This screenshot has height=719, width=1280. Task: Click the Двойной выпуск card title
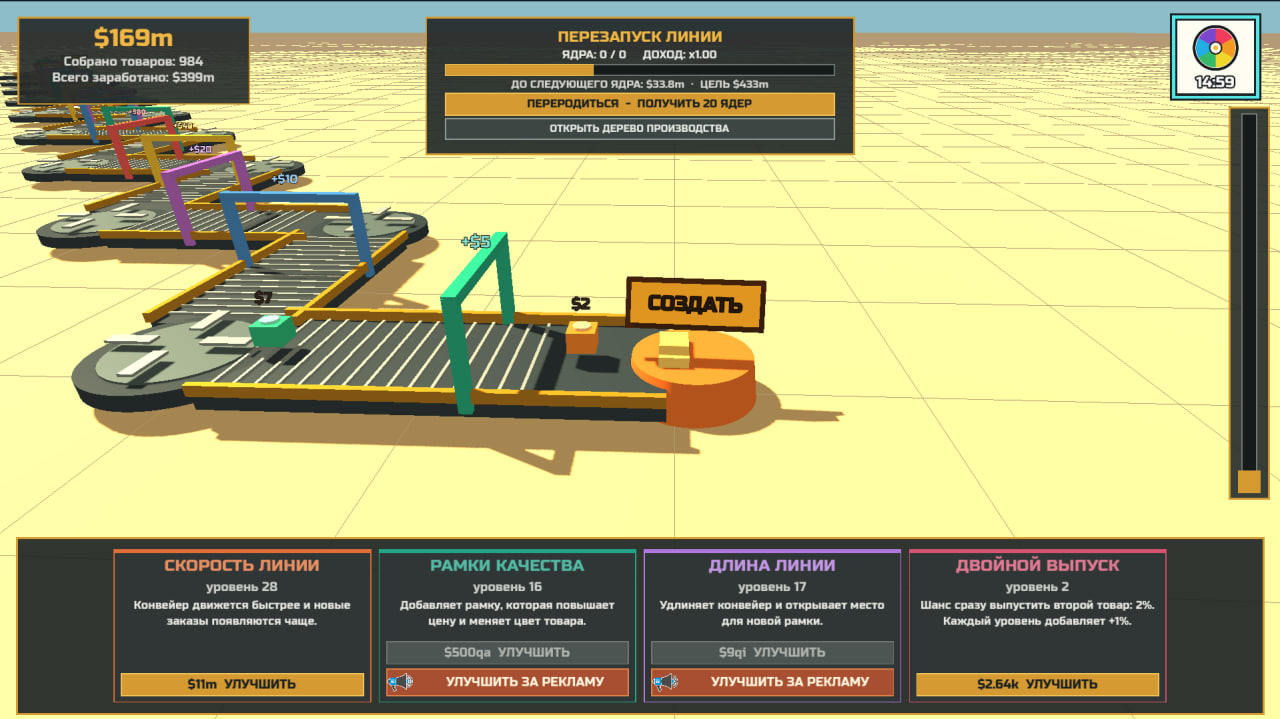1037,565
